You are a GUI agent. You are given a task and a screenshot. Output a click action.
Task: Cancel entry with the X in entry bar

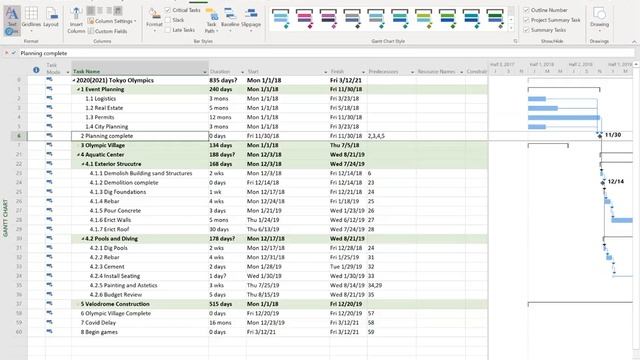pyautogui.click(x=7, y=53)
